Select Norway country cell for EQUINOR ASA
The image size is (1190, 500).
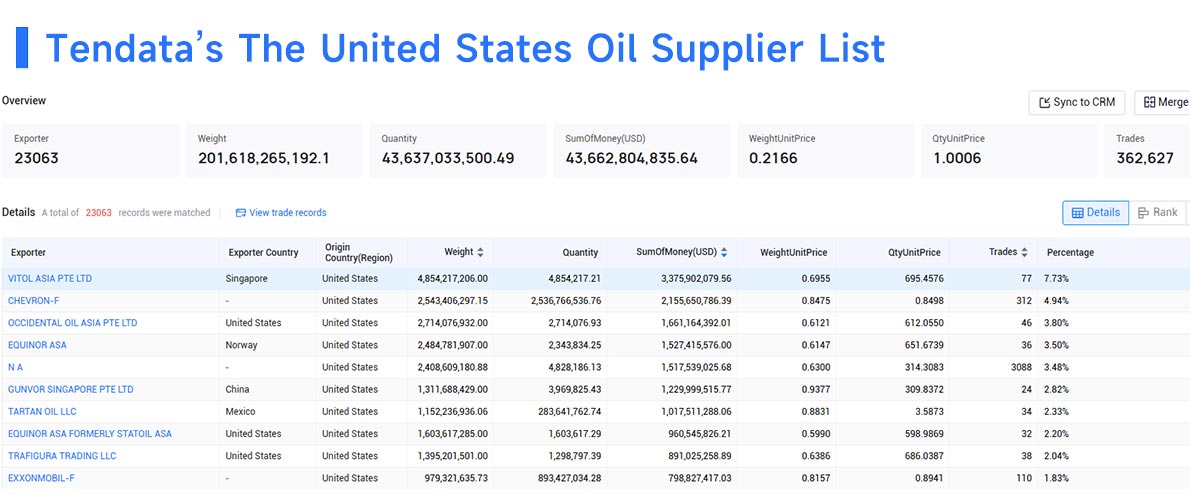pos(241,344)
